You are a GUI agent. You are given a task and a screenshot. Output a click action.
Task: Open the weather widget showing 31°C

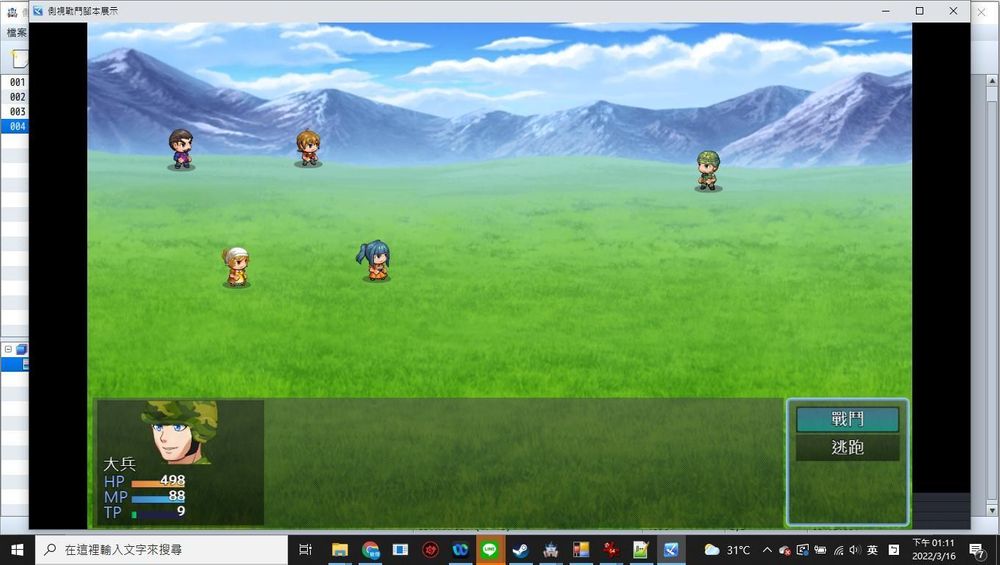(727, 550)
